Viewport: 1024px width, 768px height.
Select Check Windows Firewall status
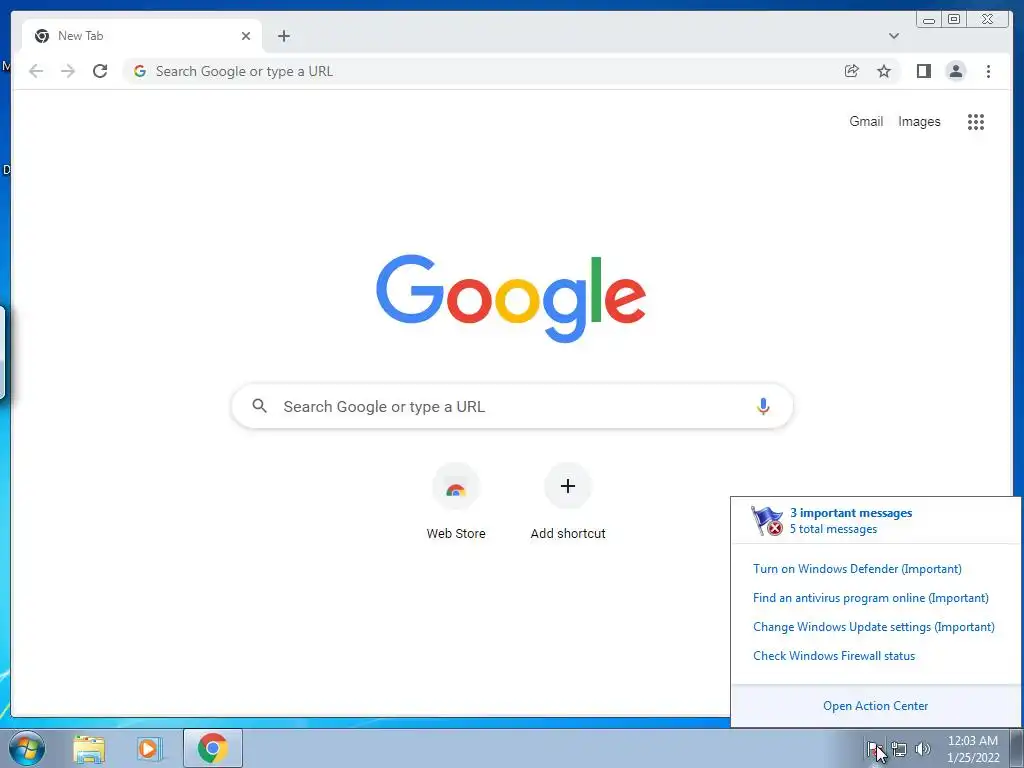(x=834, y=656)
